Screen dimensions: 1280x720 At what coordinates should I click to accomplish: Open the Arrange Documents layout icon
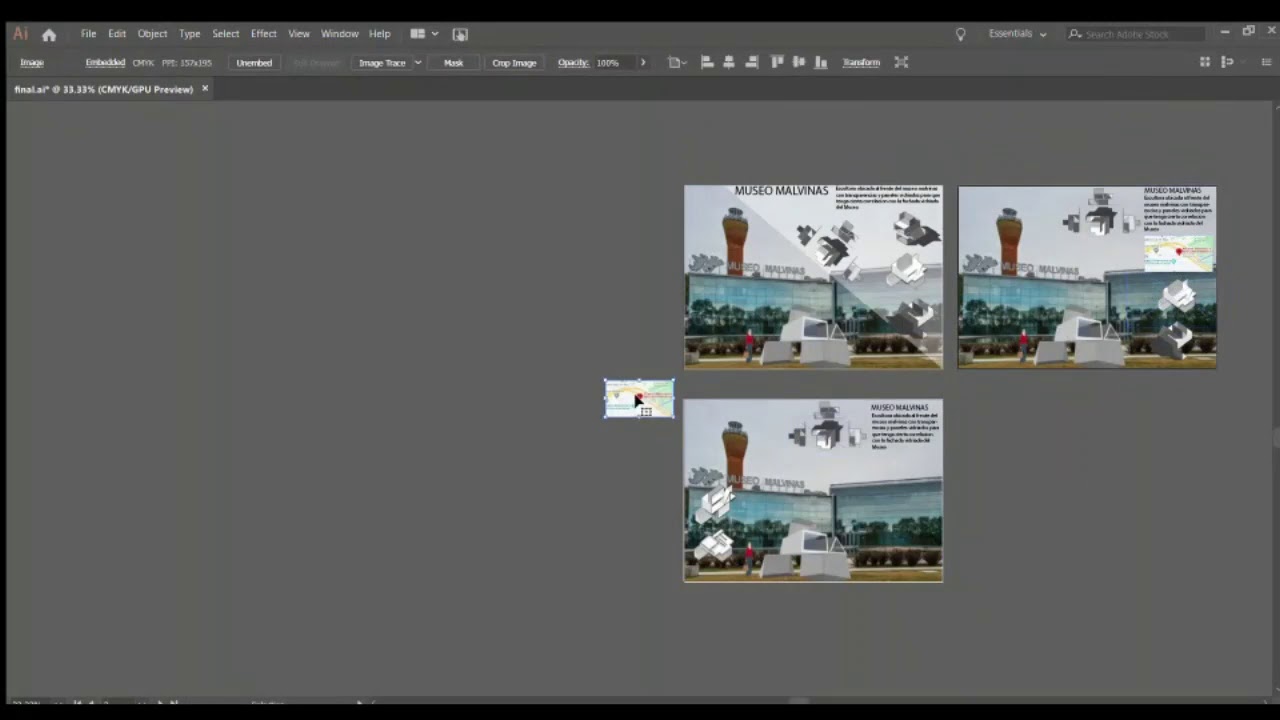(424, 34)
